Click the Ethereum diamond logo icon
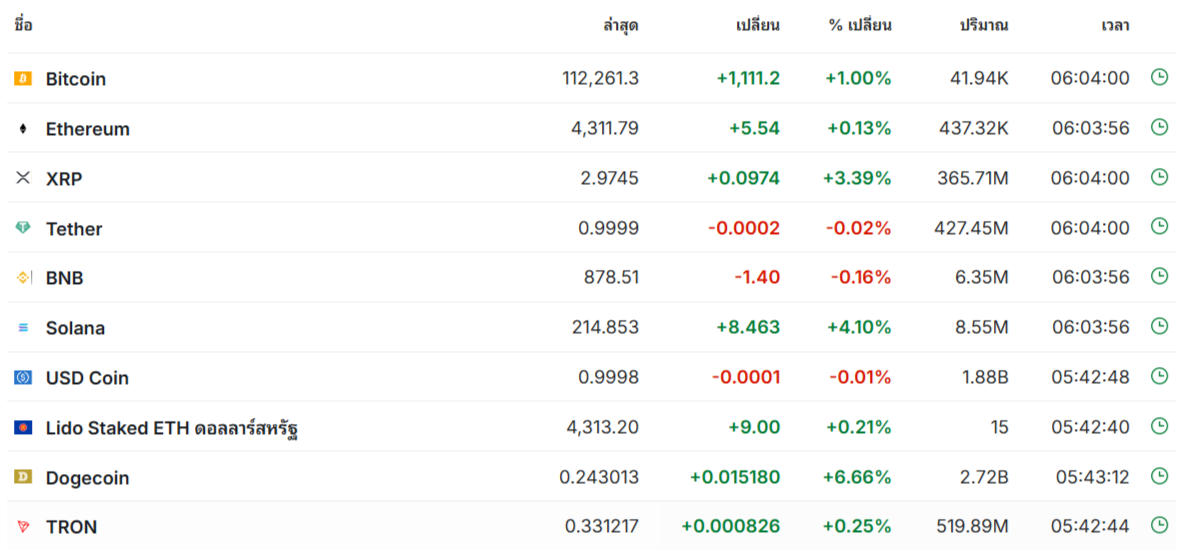Screen dimensions: 1177x550 pos(23,129)
